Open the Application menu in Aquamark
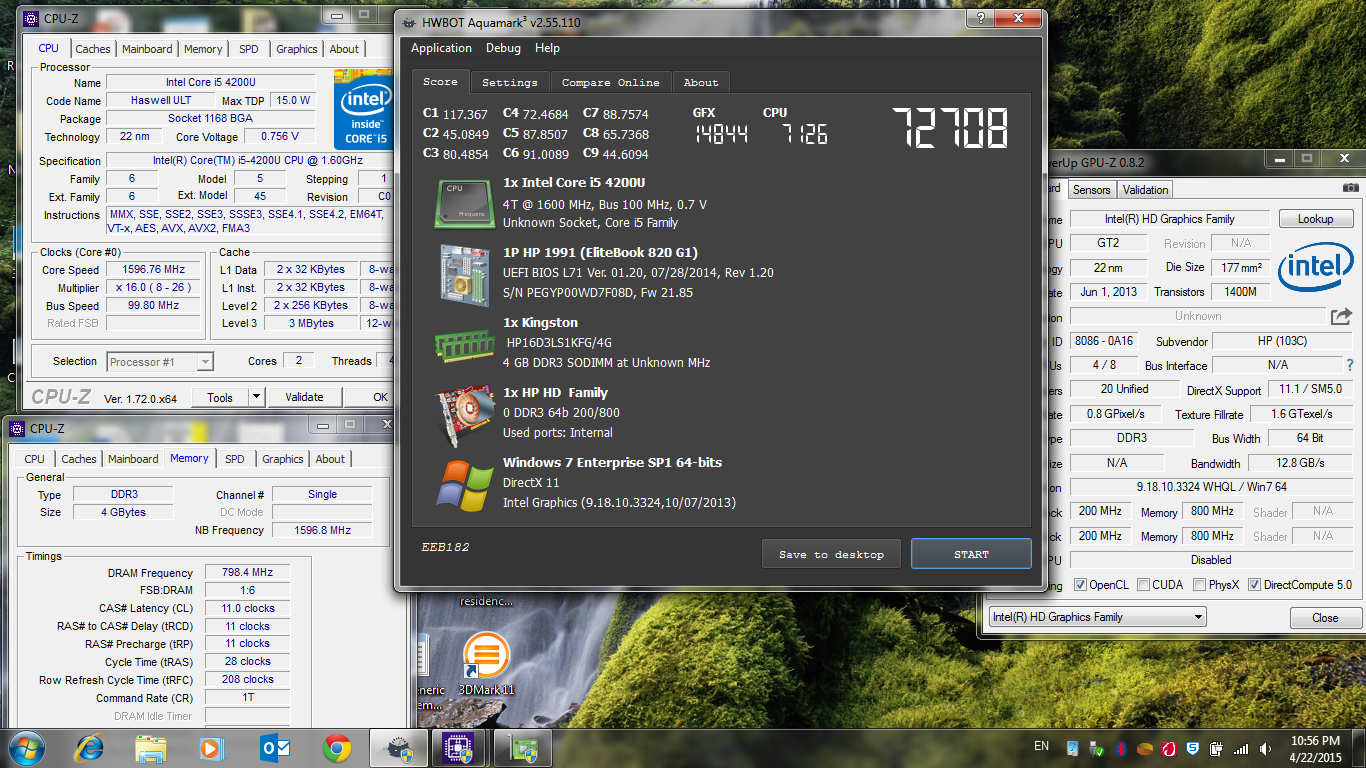 [x=441, y=48]
